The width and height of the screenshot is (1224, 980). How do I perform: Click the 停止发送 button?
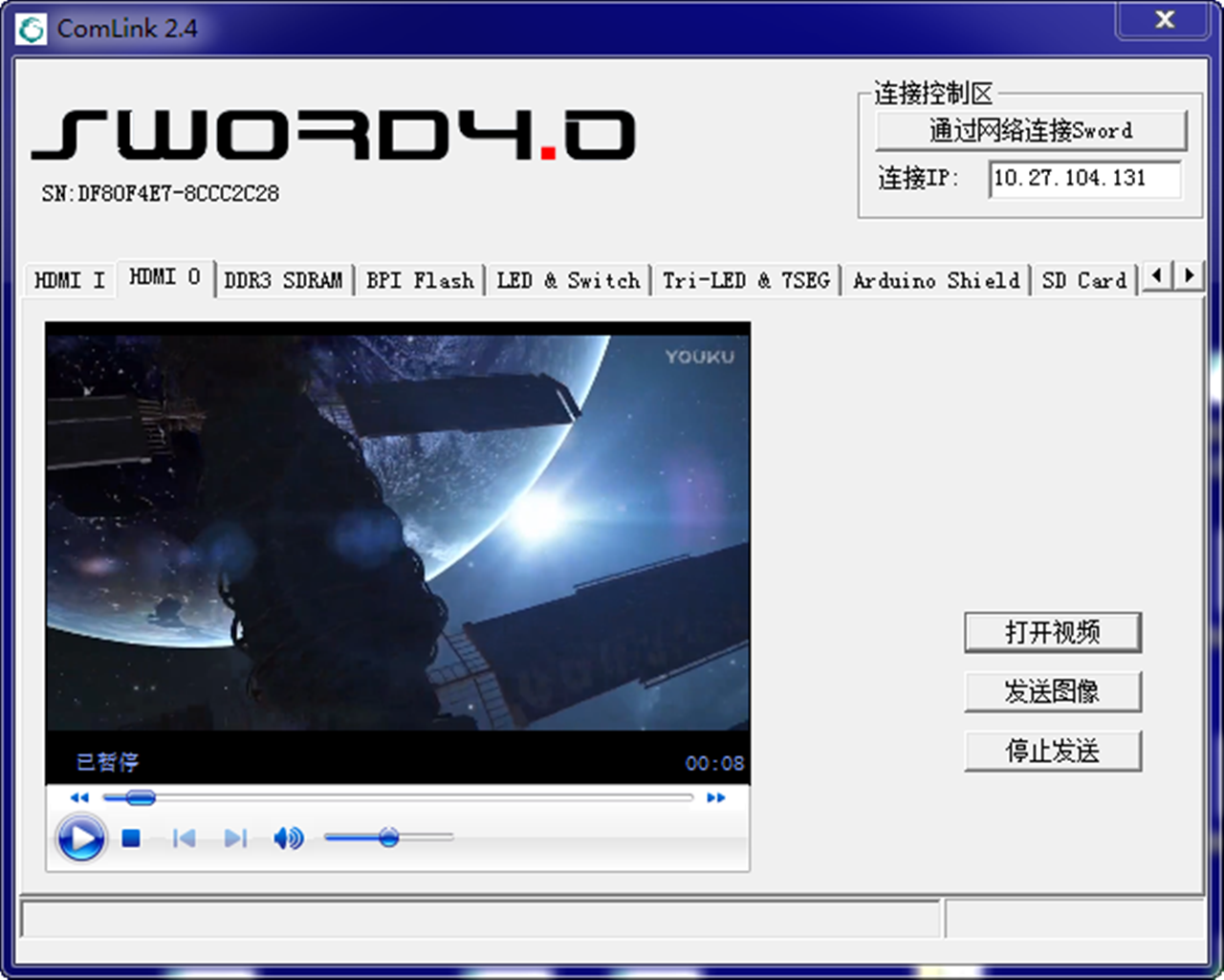tap(1053, 751)
